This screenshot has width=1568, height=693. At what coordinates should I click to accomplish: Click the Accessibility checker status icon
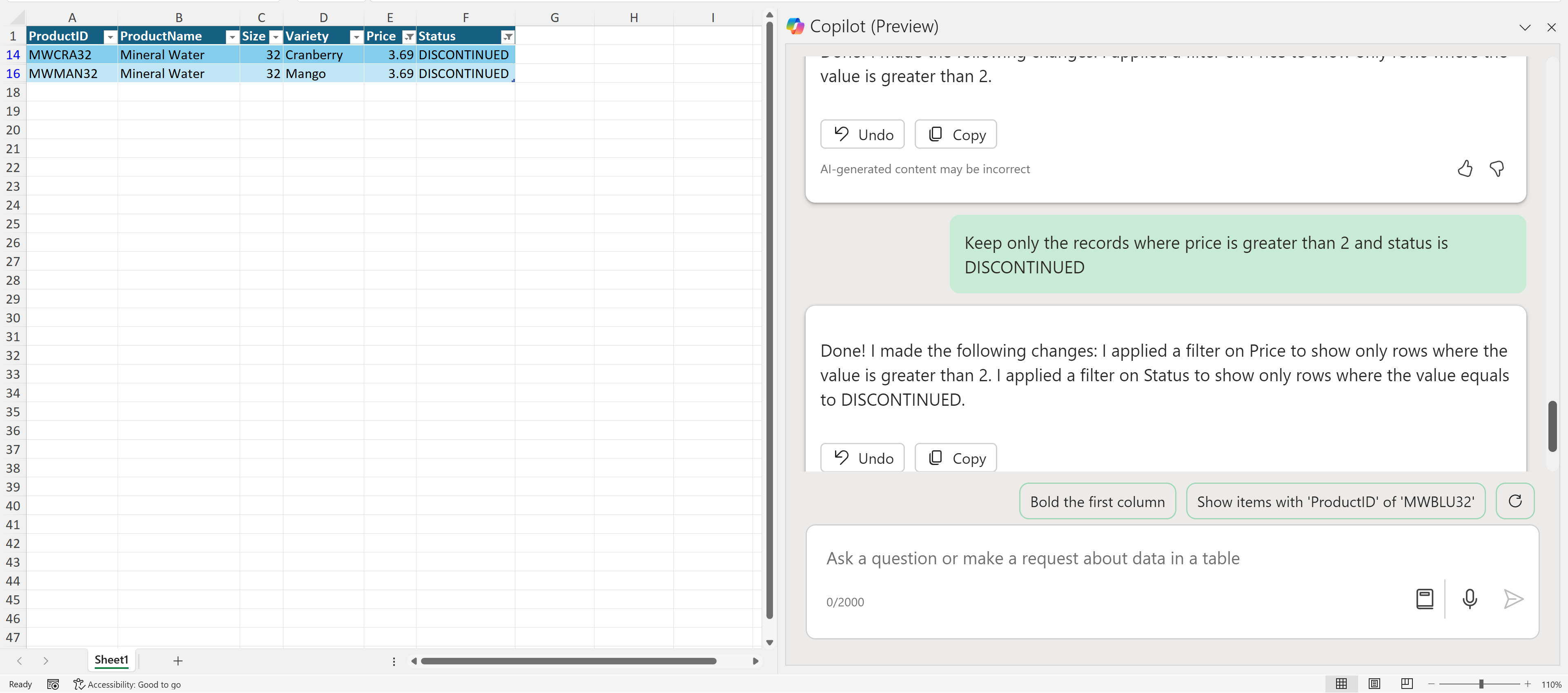[x=79, y=684]
